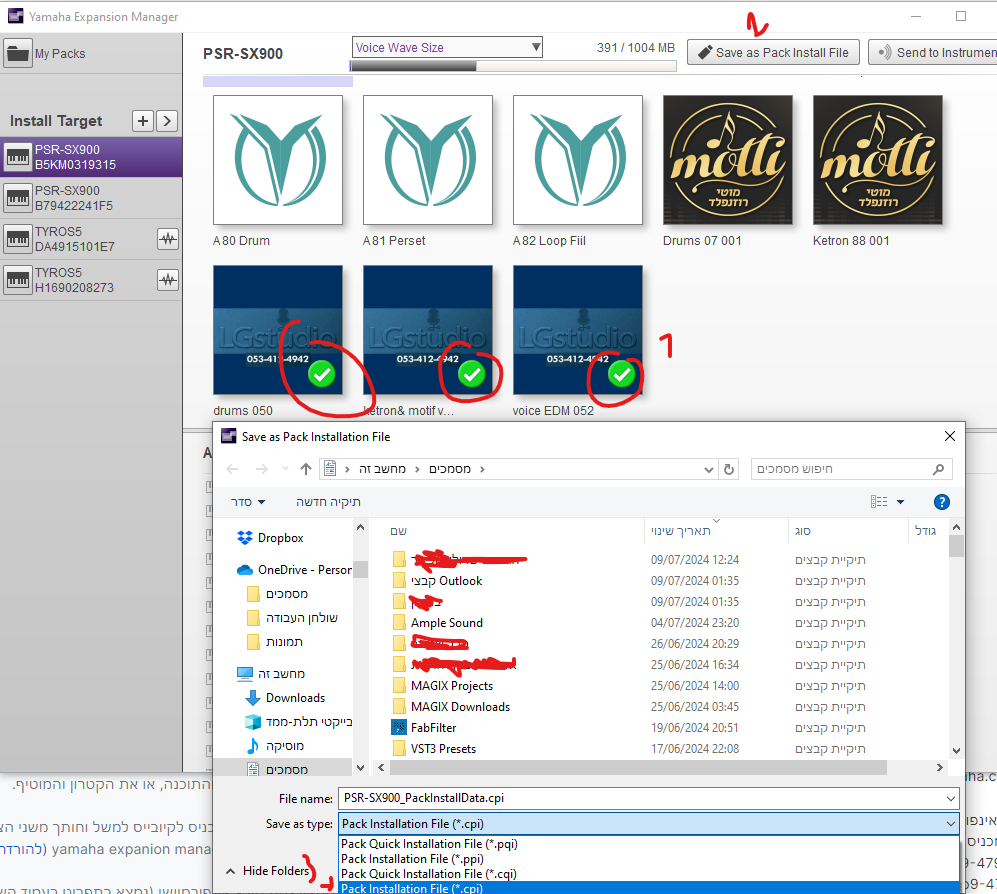Expand the chevron after מסמכים in address bar
This screenshot has width=997, height=894.
pos(483,469)
